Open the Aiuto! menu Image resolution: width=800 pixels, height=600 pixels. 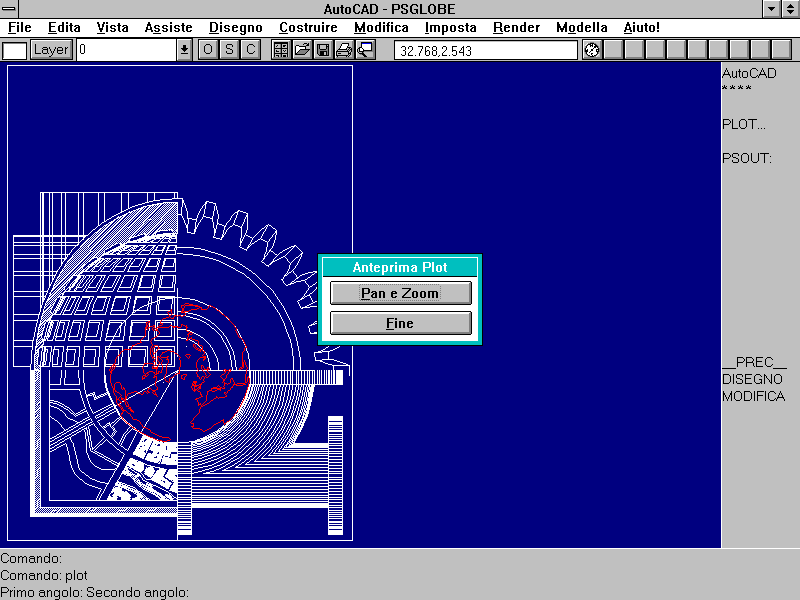click(641, 28)
